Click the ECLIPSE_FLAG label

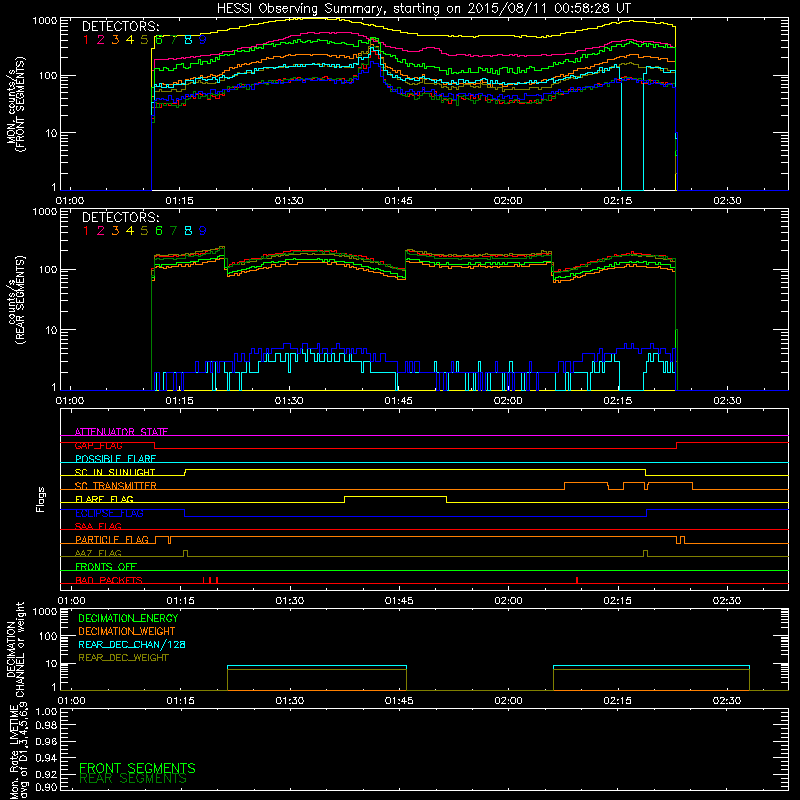[x=109, y=513]
